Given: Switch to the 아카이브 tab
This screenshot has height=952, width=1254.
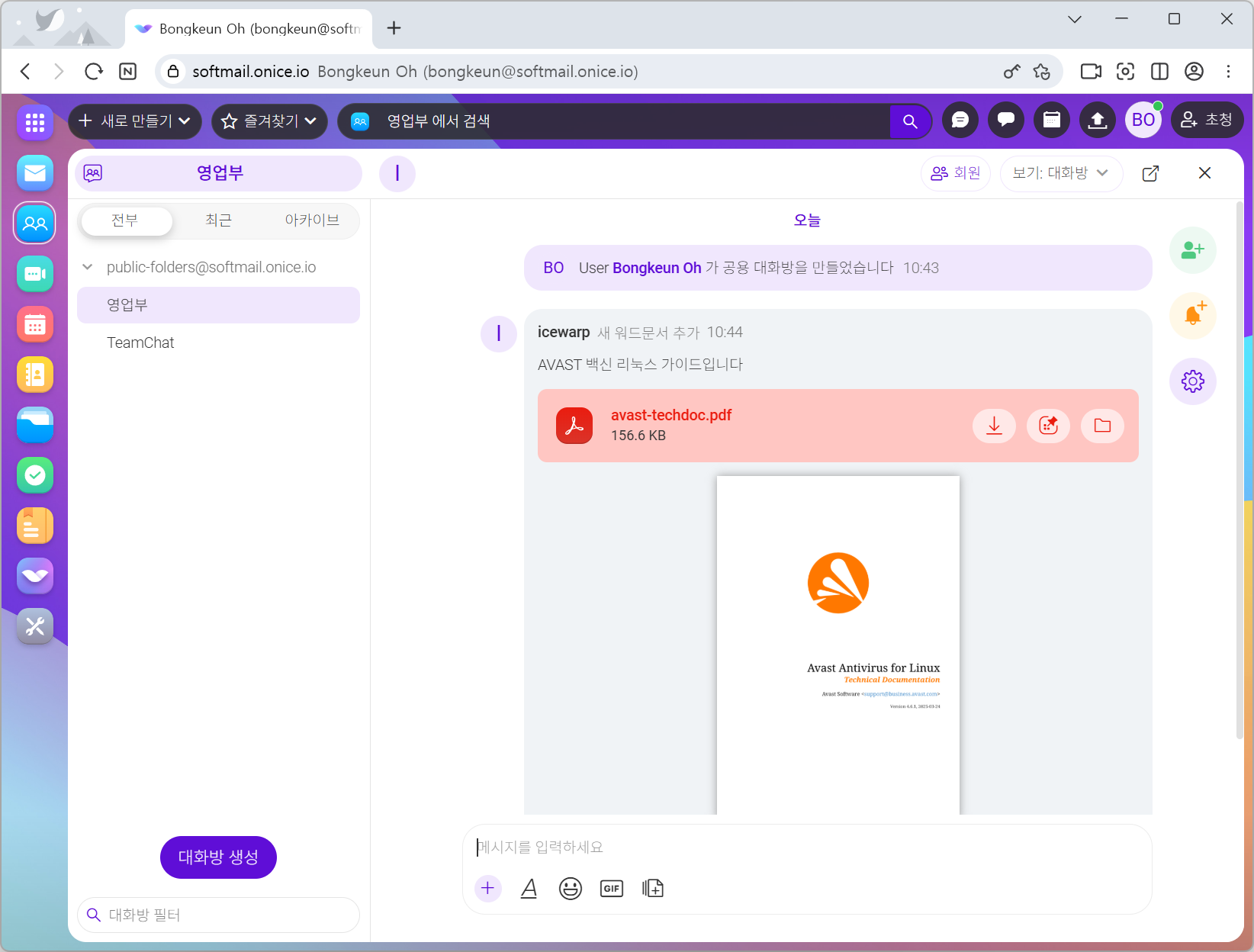Looking at the screenshot, I should [x=312, y=220].
